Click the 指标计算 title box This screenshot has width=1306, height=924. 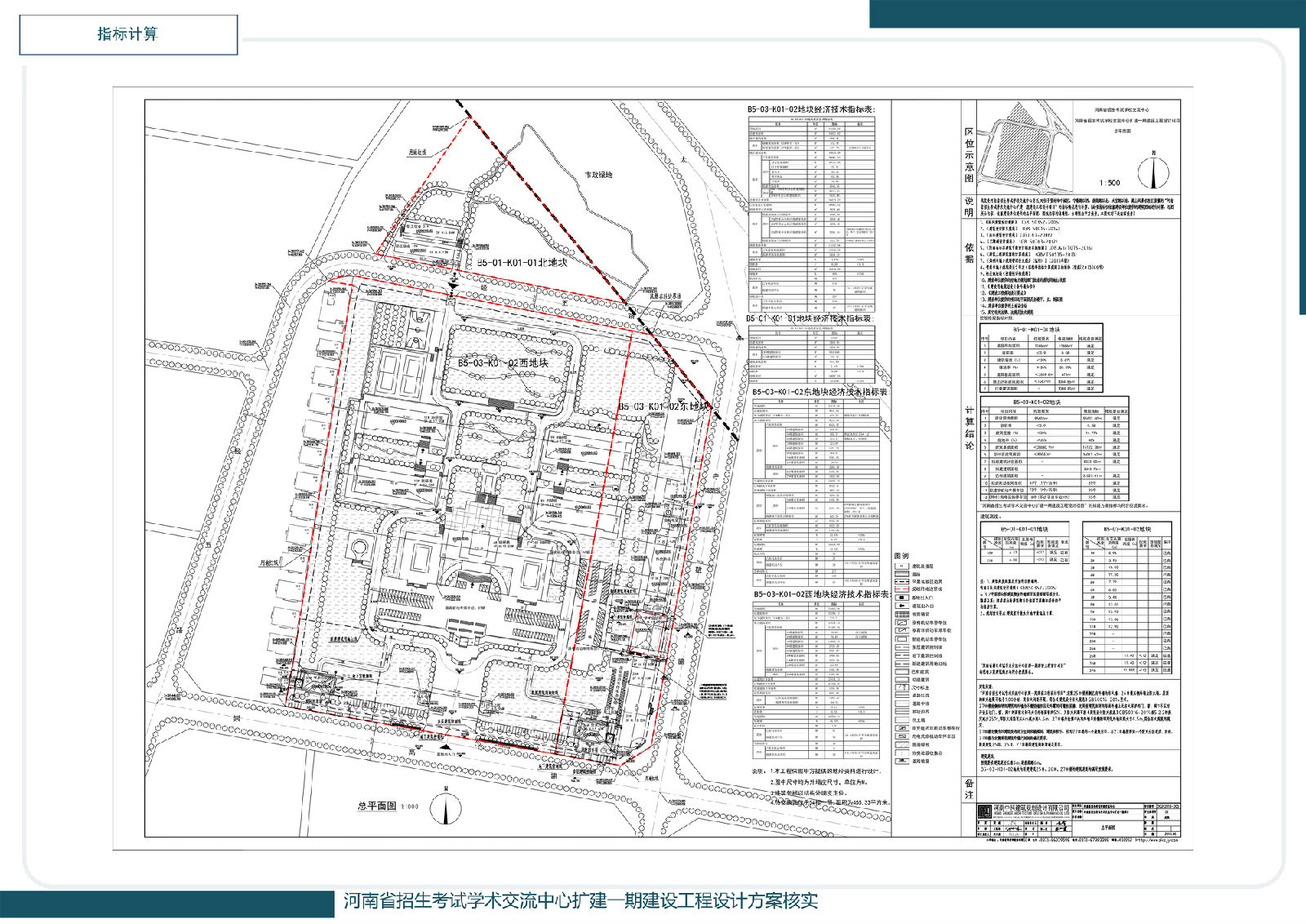(x=128, y=34)
